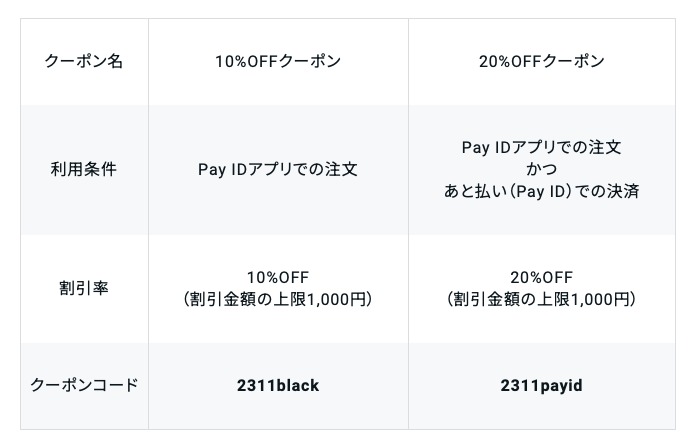Click "Pay ID" inside the あと払い parentheses
Image resolution: width=689 pixels, height=441 pixels.
point(540,192)
